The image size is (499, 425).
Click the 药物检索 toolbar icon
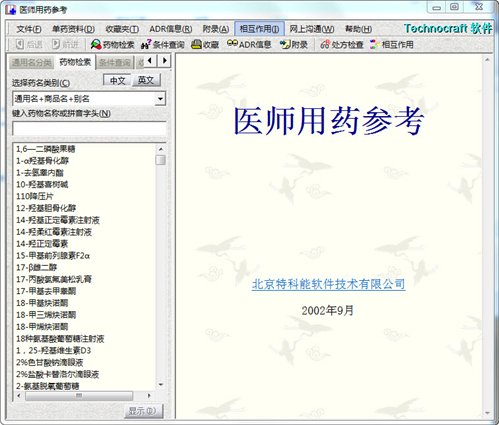112,44
